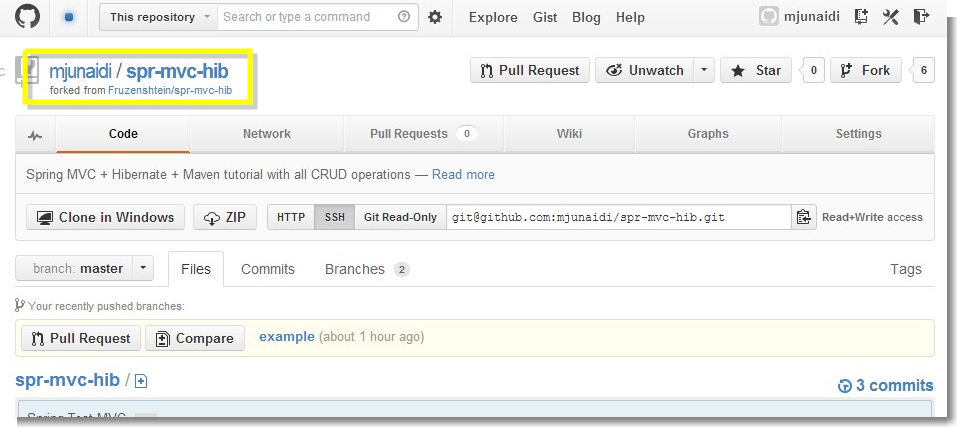This screenshot has height=427, width=957.
Task: Open the GitHub octocat home logo
Action: (x=27, y=16)
